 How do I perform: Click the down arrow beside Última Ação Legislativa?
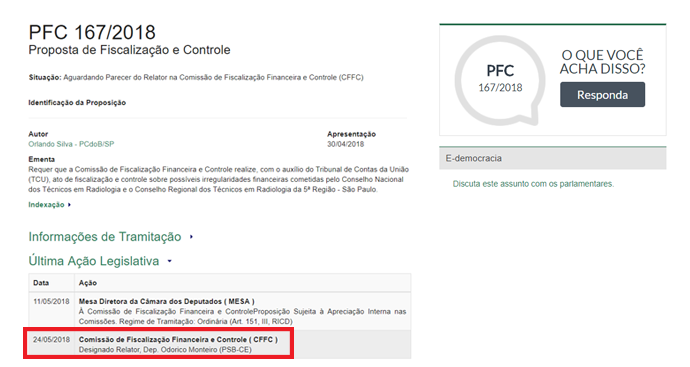pyautogui.click(x=169, y=261)
